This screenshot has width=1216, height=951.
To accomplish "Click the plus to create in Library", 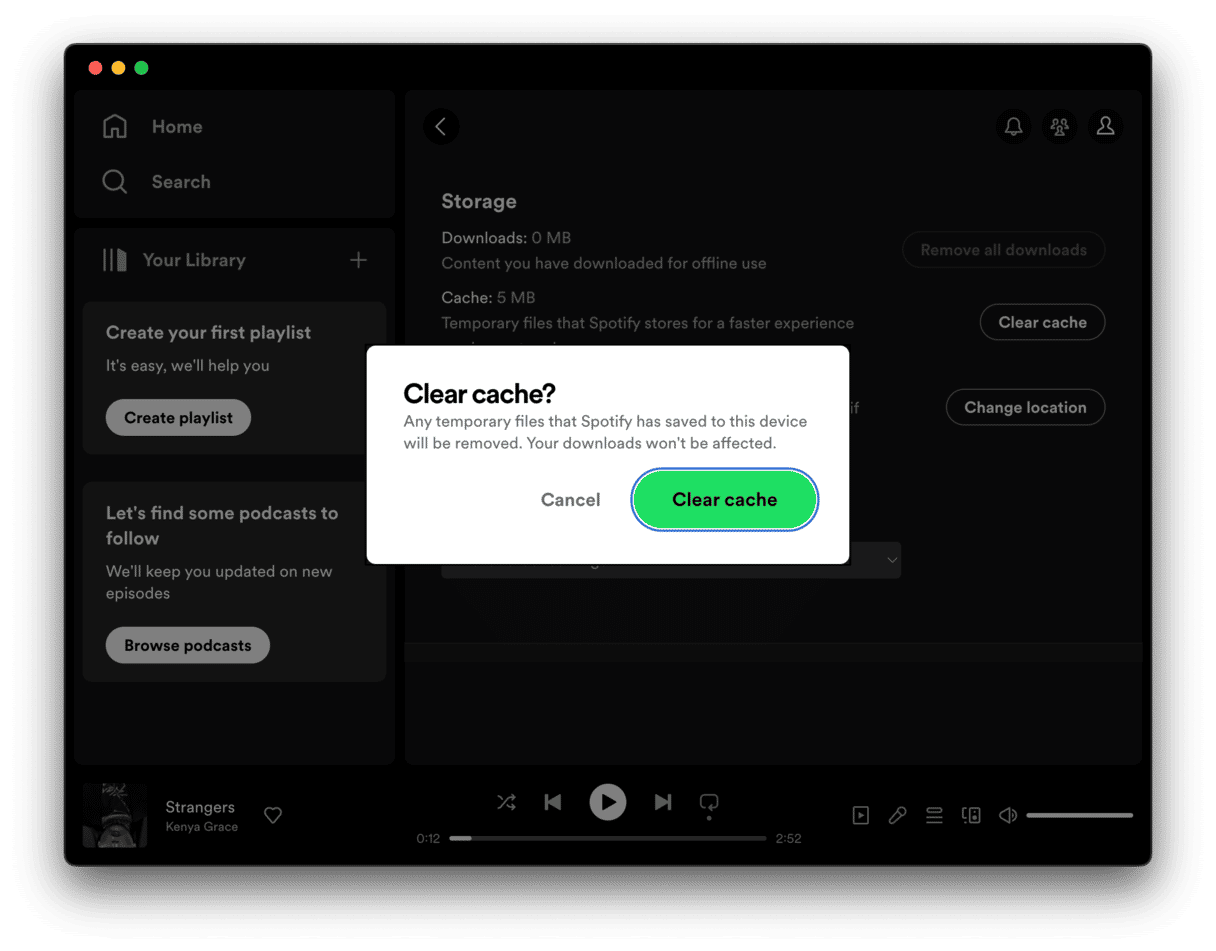I will [x=358, y=260].
